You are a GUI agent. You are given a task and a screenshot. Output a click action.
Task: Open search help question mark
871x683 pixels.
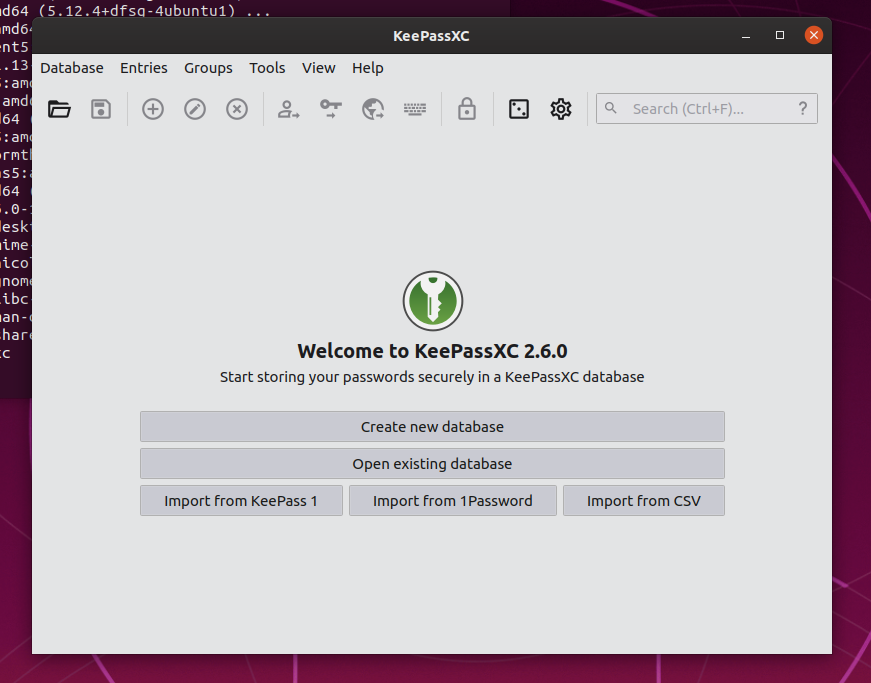pyautogui.click(x=803, y=108)
